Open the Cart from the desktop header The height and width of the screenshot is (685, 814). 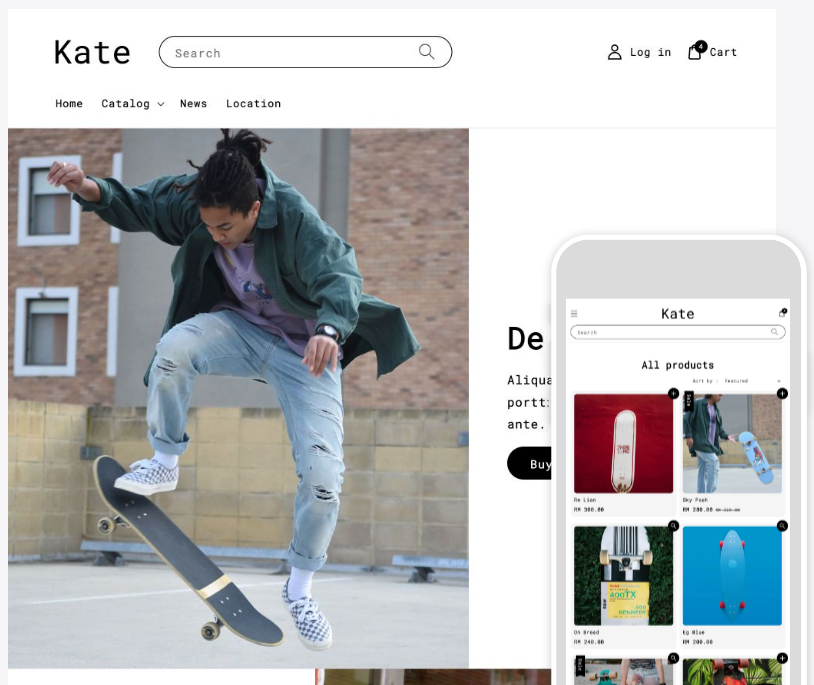click(x=712, y=51)
